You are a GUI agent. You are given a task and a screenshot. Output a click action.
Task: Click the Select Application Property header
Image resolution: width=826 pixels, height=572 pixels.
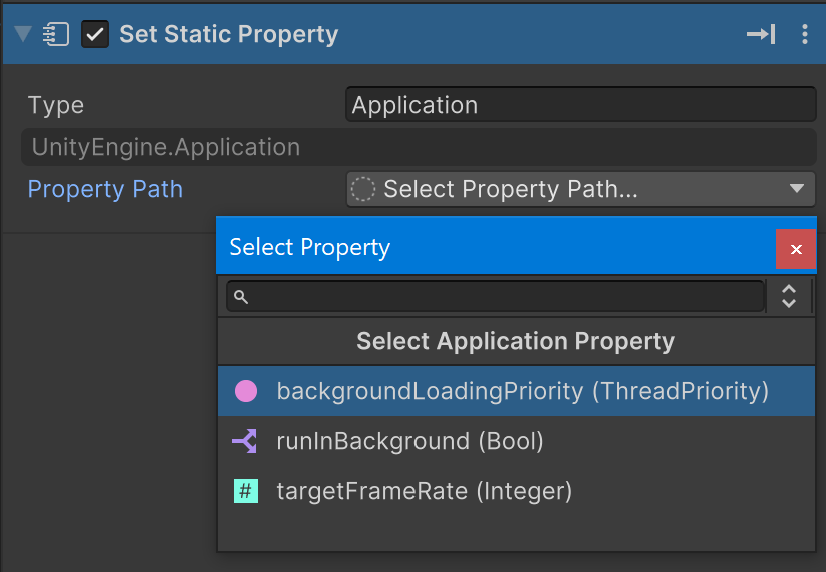pyautogui.click(x=516, y=341)
